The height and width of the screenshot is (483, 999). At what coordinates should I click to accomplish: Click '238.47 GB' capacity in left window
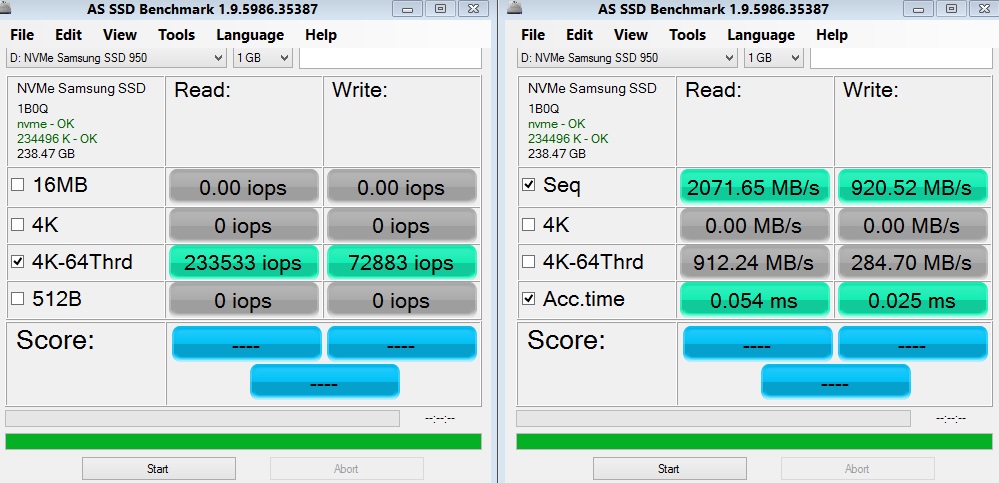(46, 154)
